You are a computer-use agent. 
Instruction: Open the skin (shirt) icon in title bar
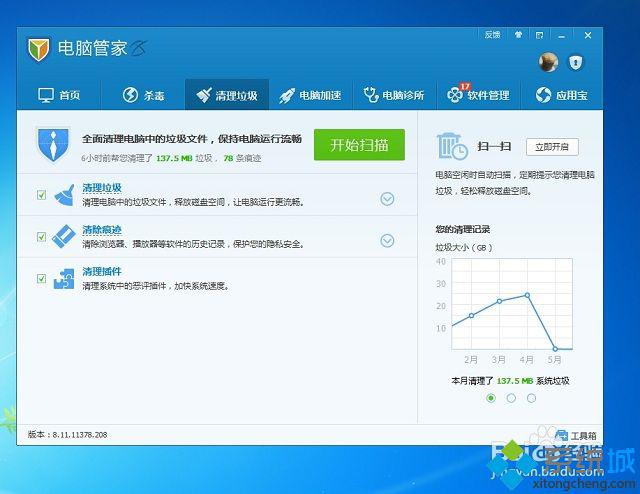pos(518,35)
